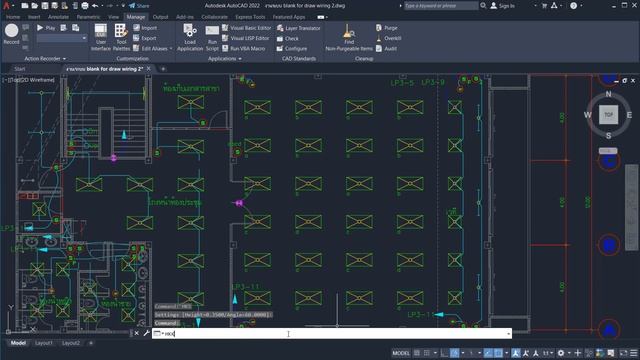Open the Visual Basic Editor

(x=247, y=28)
